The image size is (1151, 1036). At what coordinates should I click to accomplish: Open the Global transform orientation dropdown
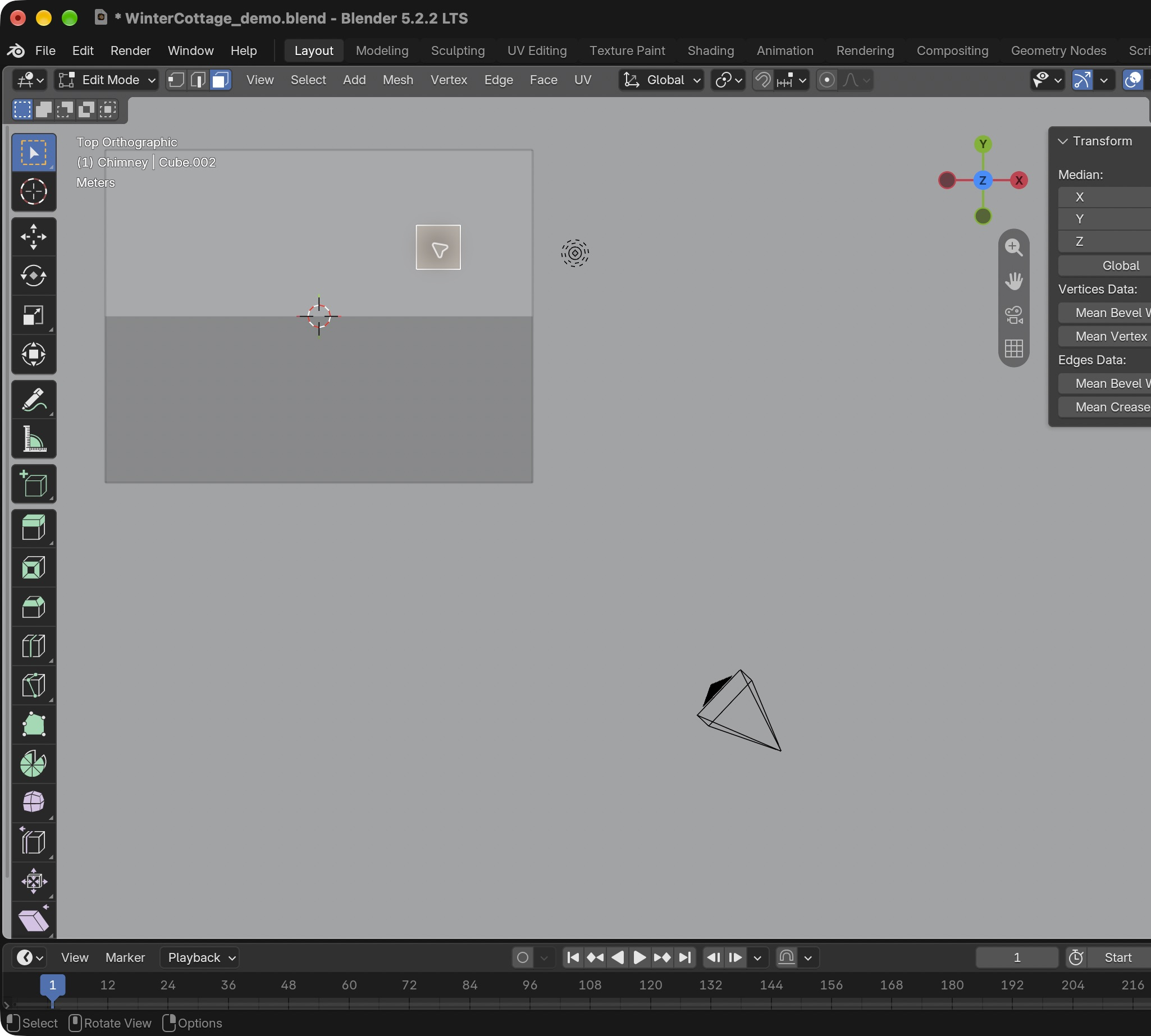pos(661,80)
